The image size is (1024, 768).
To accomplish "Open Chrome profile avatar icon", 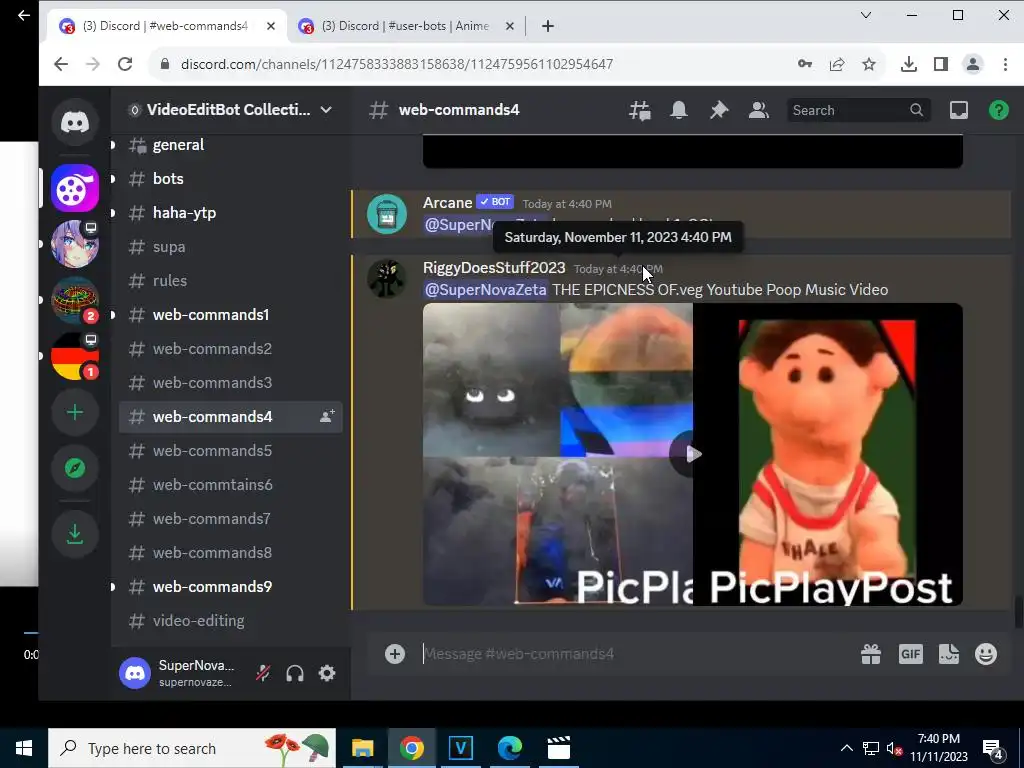I will tap(973, 64).
